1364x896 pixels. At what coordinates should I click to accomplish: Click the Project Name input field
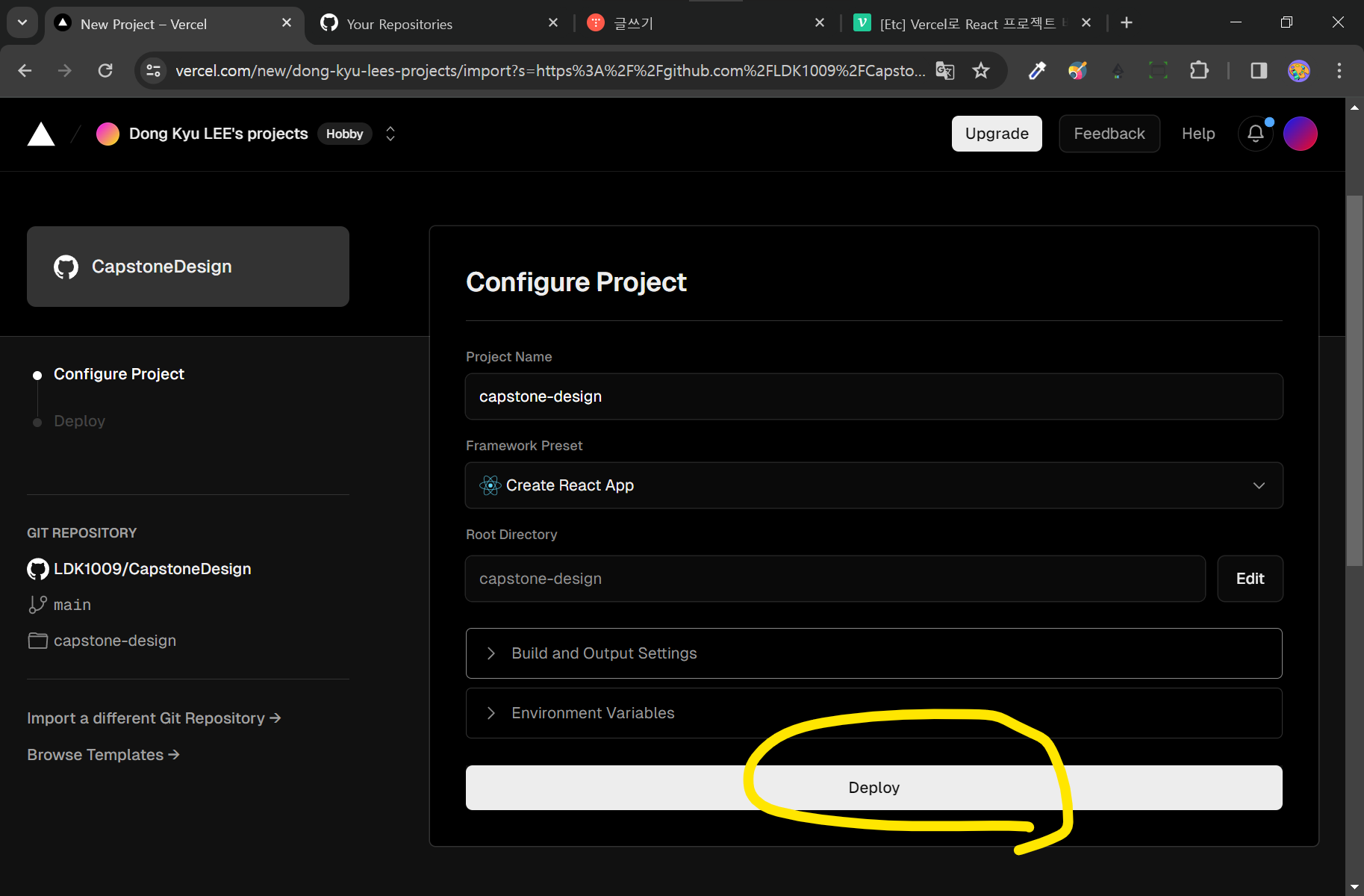click(x=874, y=396)
